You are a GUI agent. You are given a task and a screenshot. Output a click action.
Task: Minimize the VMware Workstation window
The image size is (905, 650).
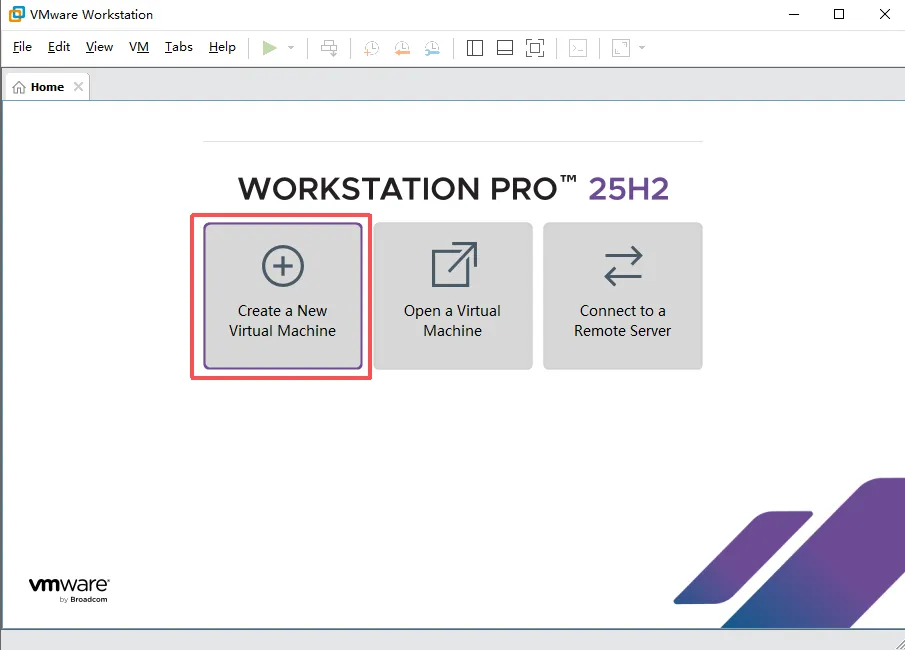794,14
